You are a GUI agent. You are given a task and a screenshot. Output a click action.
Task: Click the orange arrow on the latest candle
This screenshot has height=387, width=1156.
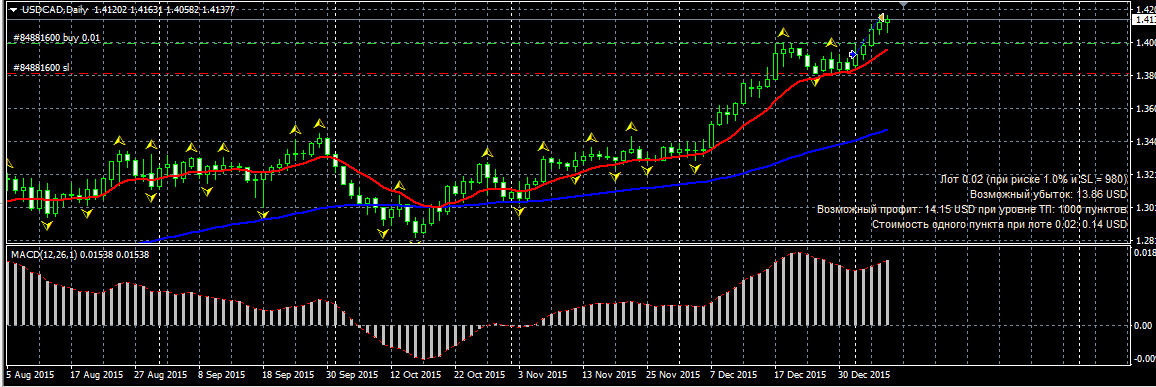click(x=880, y=18)
